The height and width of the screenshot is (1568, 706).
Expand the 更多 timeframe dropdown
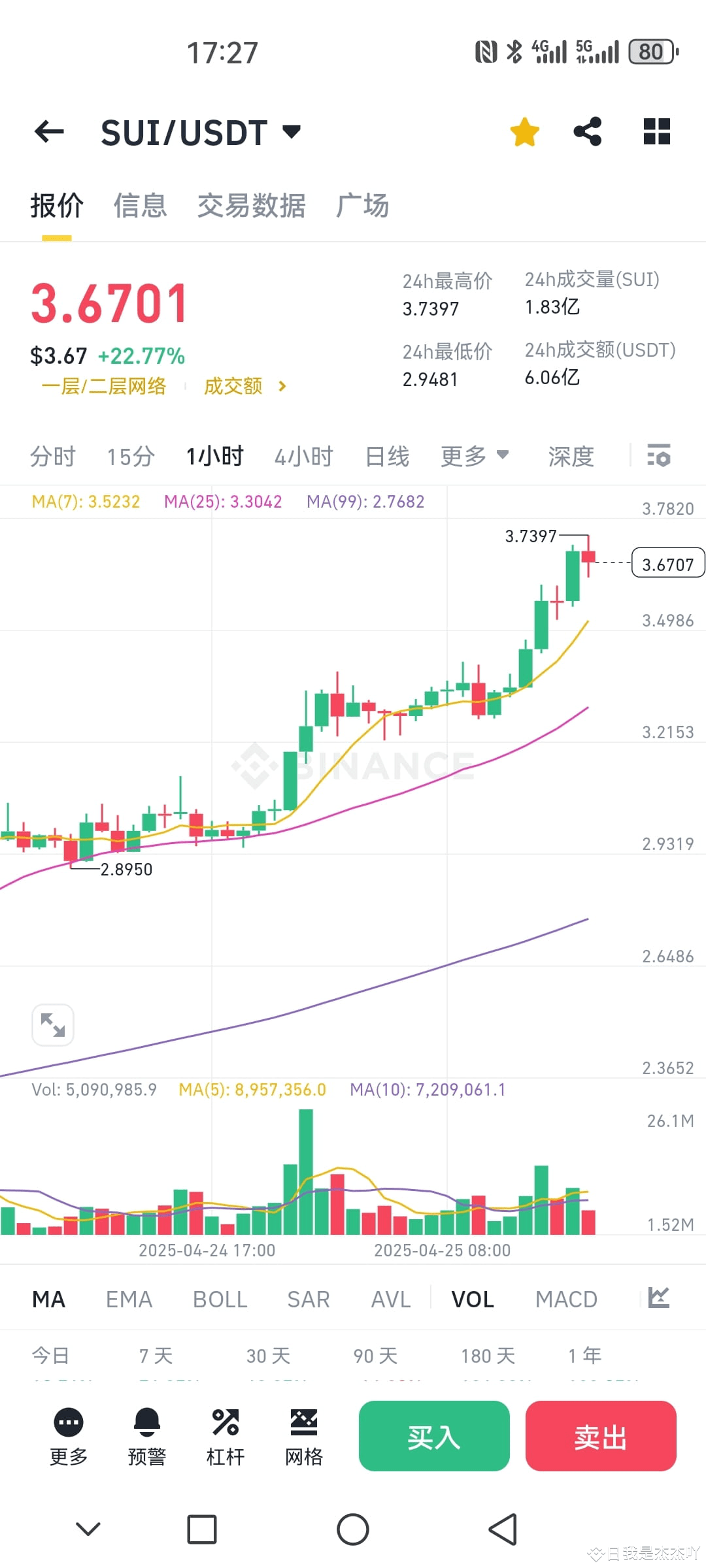475,455
